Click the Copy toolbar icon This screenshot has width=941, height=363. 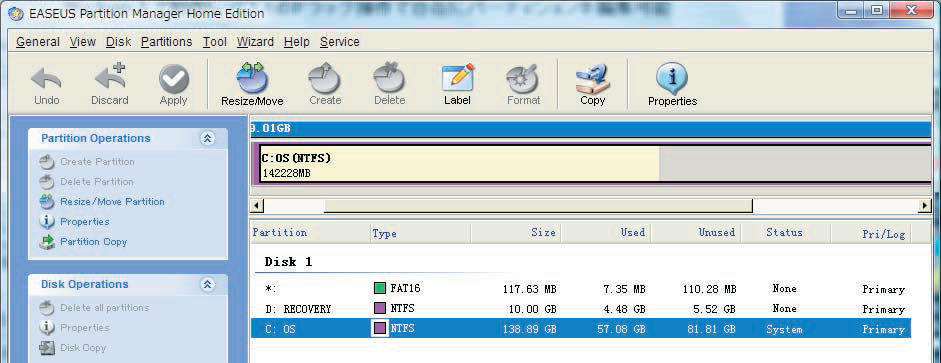pos(592,78)
